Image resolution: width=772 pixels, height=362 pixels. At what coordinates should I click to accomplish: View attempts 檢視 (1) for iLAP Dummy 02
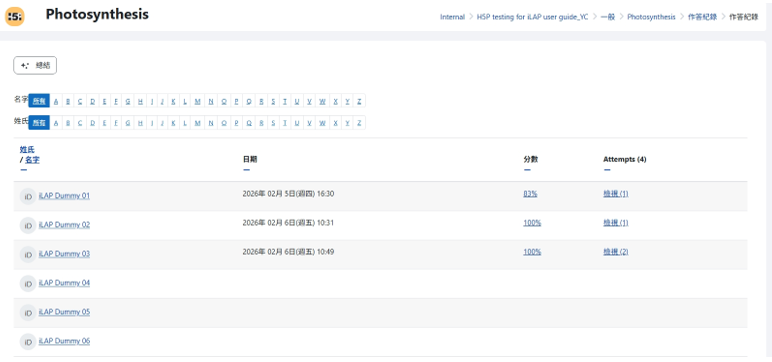pyautogui.click(x=615, y=223)
